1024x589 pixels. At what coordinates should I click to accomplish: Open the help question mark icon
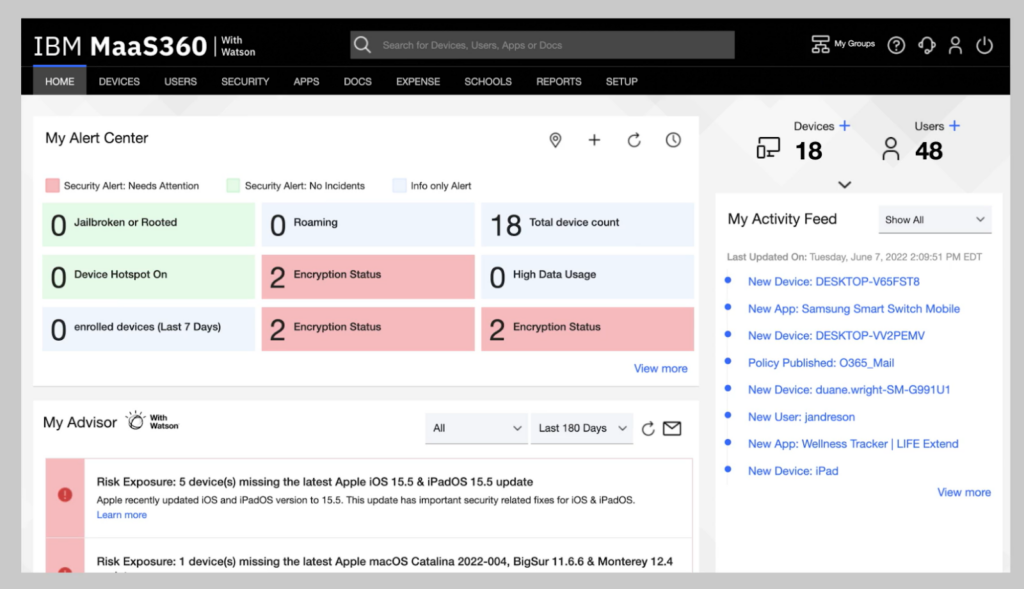[897, 45]
